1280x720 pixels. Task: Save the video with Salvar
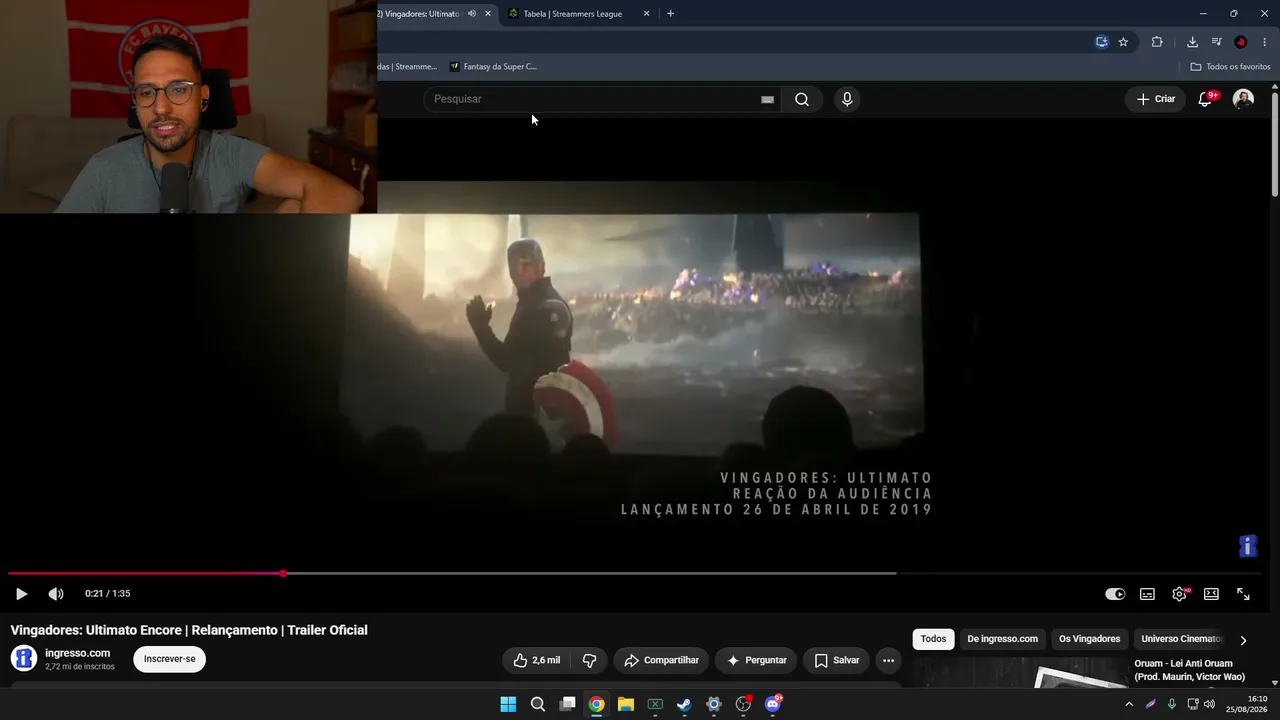pos(836,660)
